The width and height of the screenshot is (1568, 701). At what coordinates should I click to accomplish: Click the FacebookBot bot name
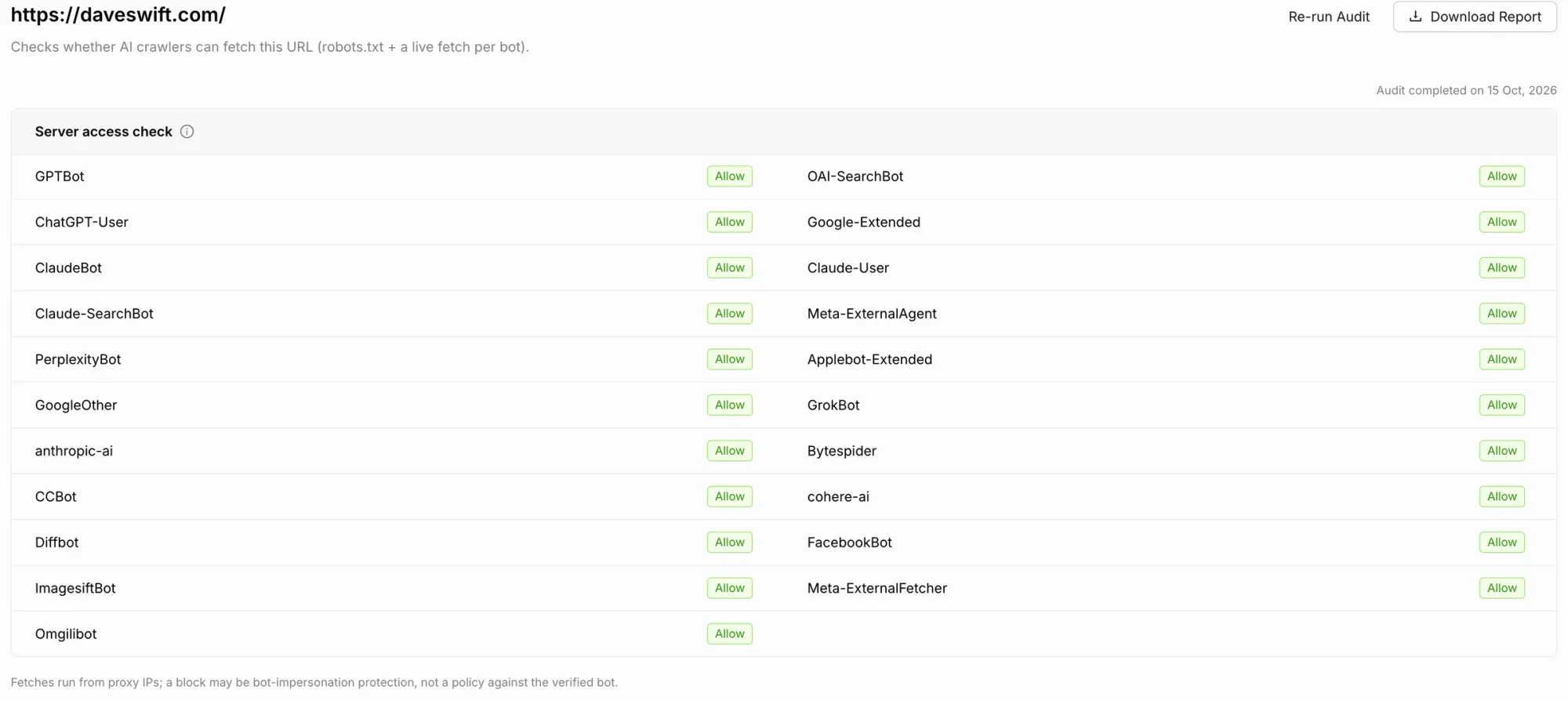(x=850, y=543)
